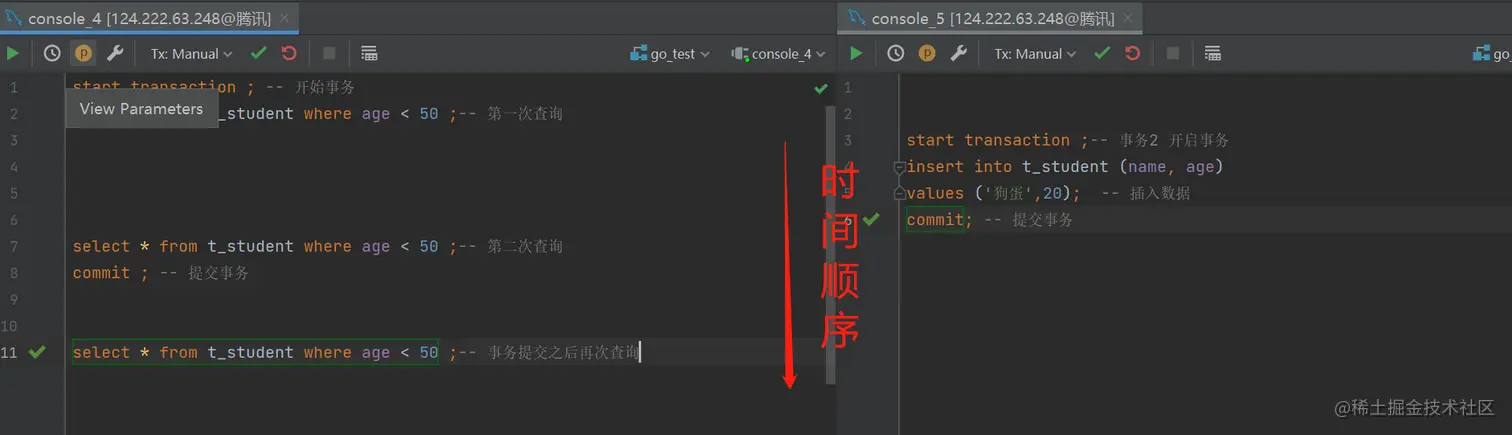
Task: Toggle in-editor results icon in console_5
Action: [1213, 54]
